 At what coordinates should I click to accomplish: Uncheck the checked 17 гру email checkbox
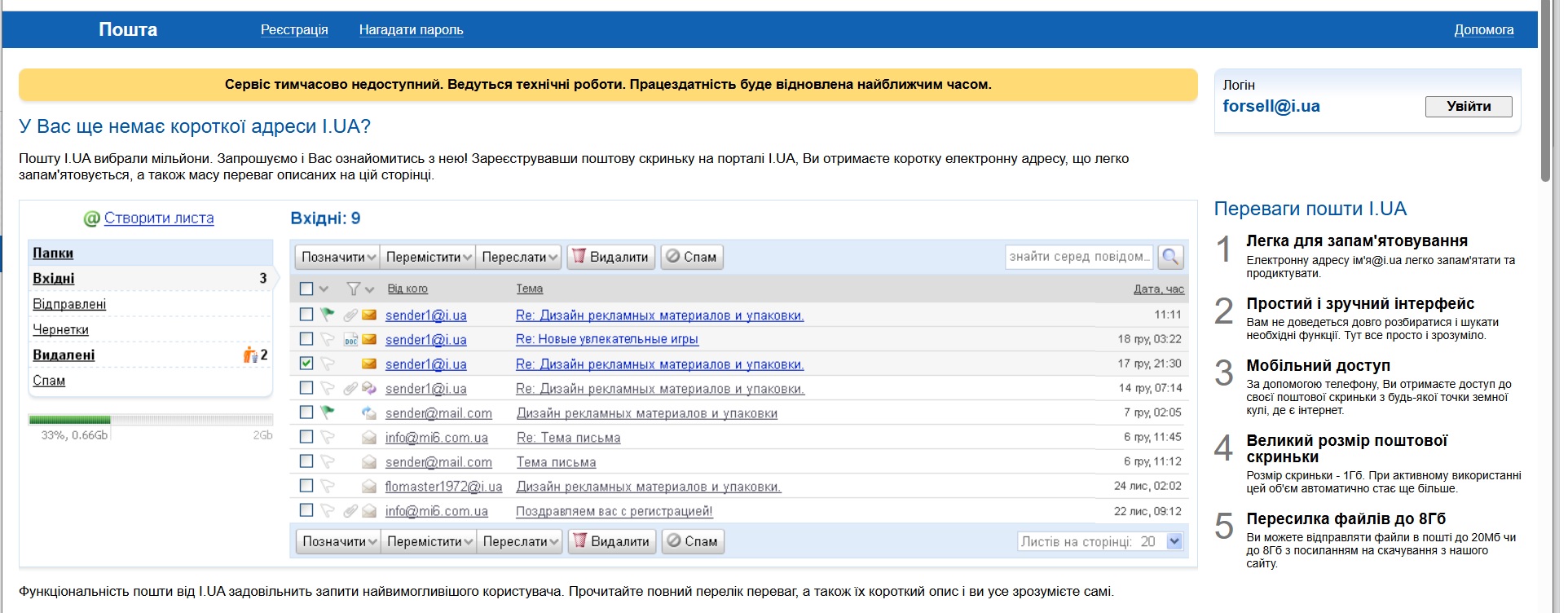[x=306, y=364]
